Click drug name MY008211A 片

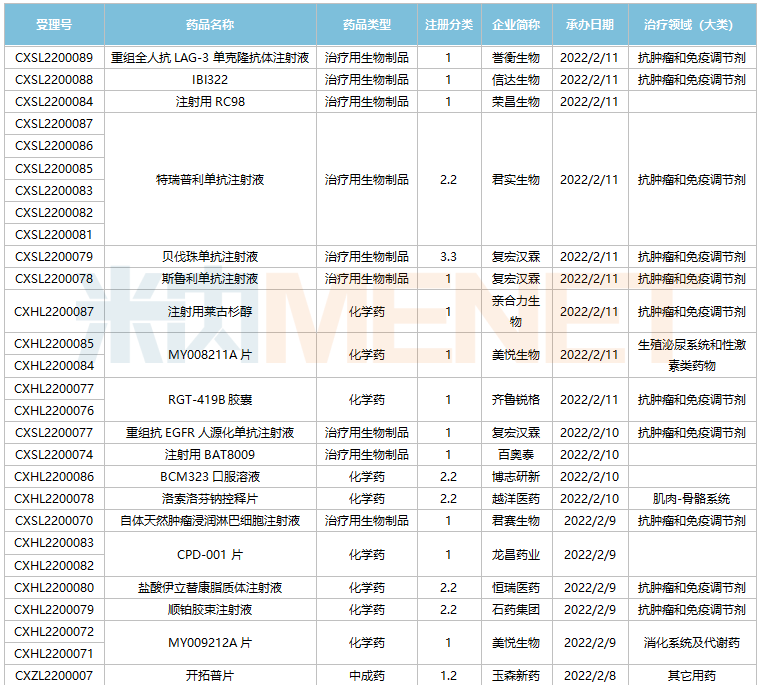(x=210, y=355)
